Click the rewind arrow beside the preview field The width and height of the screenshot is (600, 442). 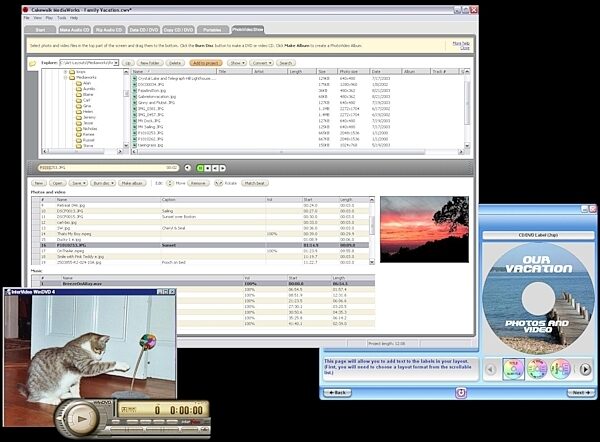pos(188,168)
